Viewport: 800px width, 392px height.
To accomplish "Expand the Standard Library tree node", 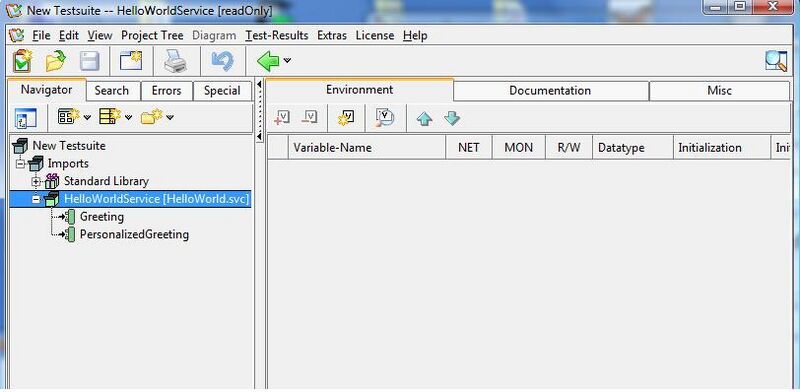I will (36, 181).
